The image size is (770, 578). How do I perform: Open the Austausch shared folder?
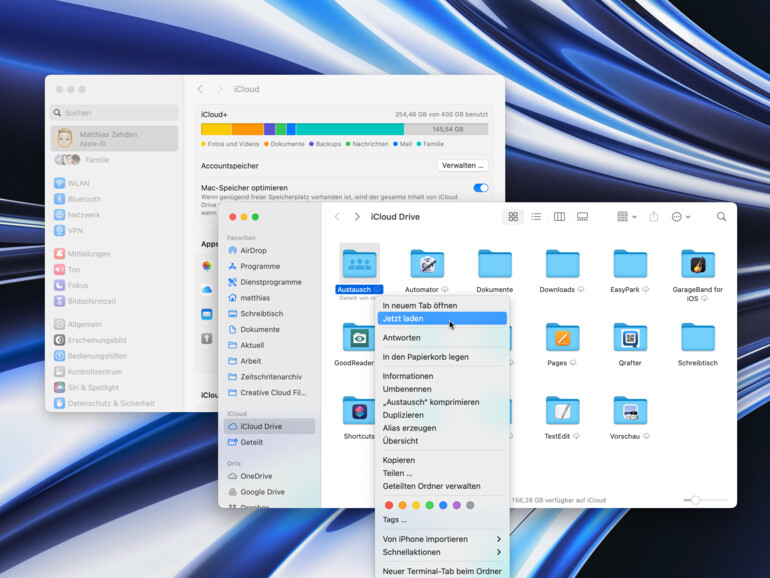click(x=359, y=264)
